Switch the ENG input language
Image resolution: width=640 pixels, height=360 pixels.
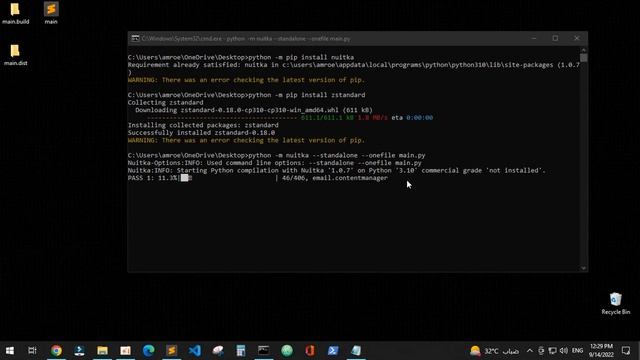577,351
